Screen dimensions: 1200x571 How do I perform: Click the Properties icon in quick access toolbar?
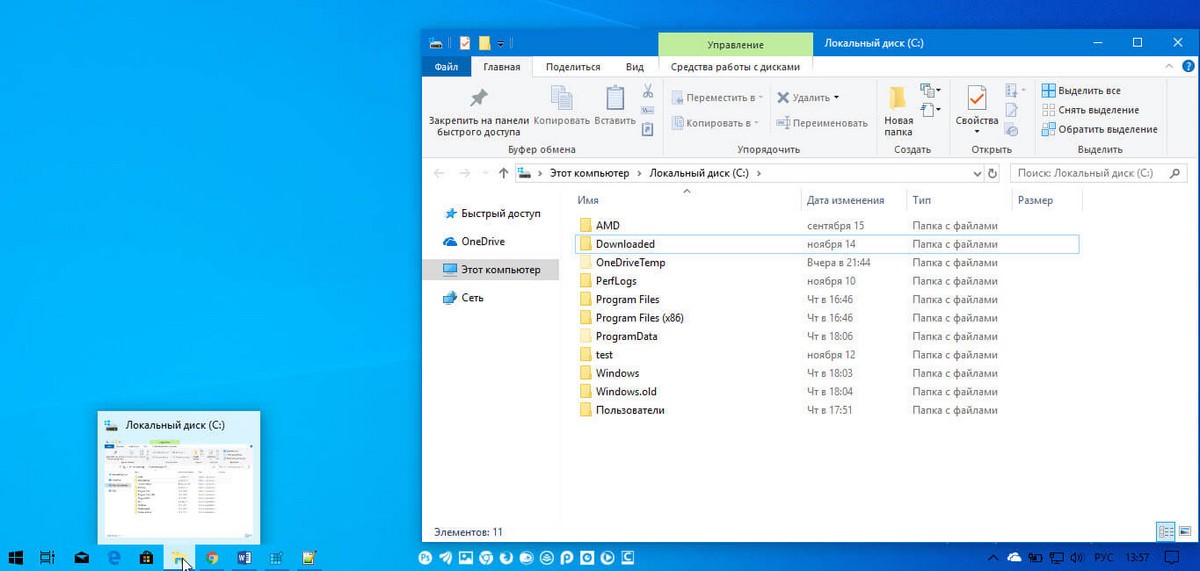pyautogui.click(x=465, y=43)
